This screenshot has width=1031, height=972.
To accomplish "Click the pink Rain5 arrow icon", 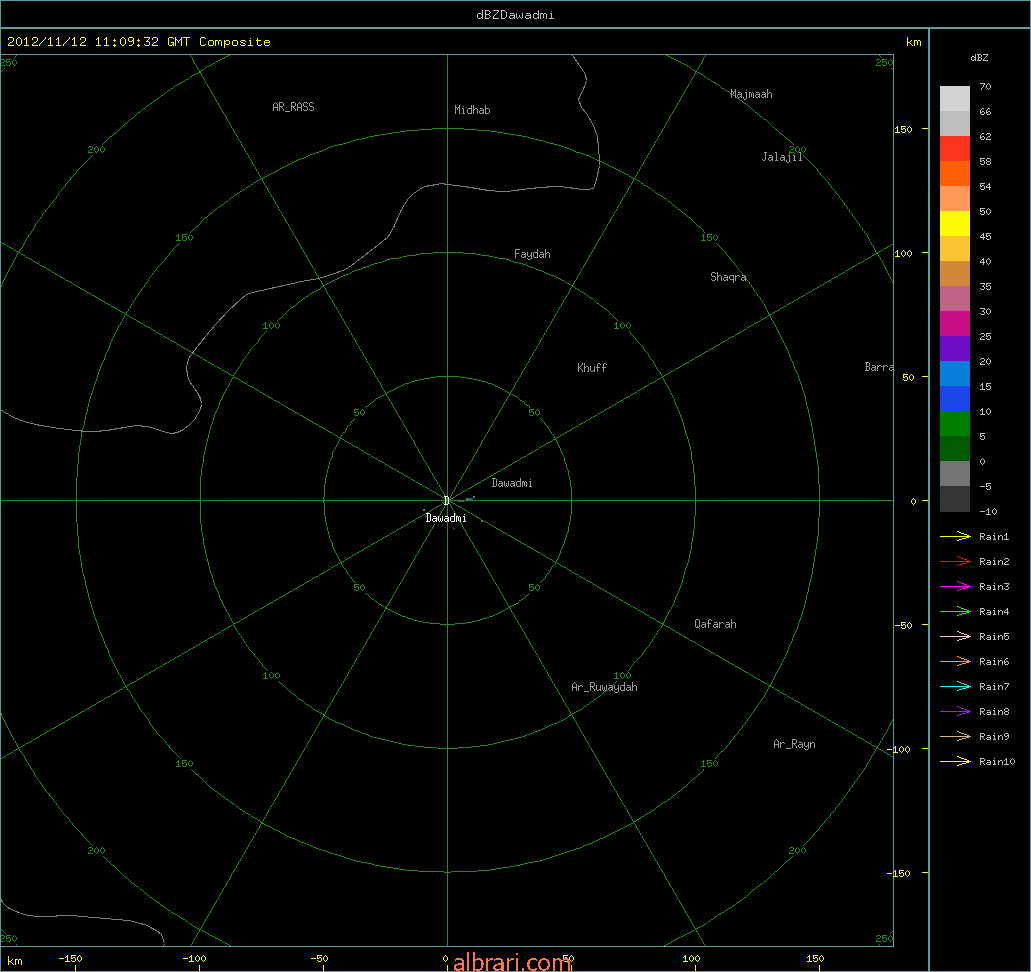I will pos(955,637).
